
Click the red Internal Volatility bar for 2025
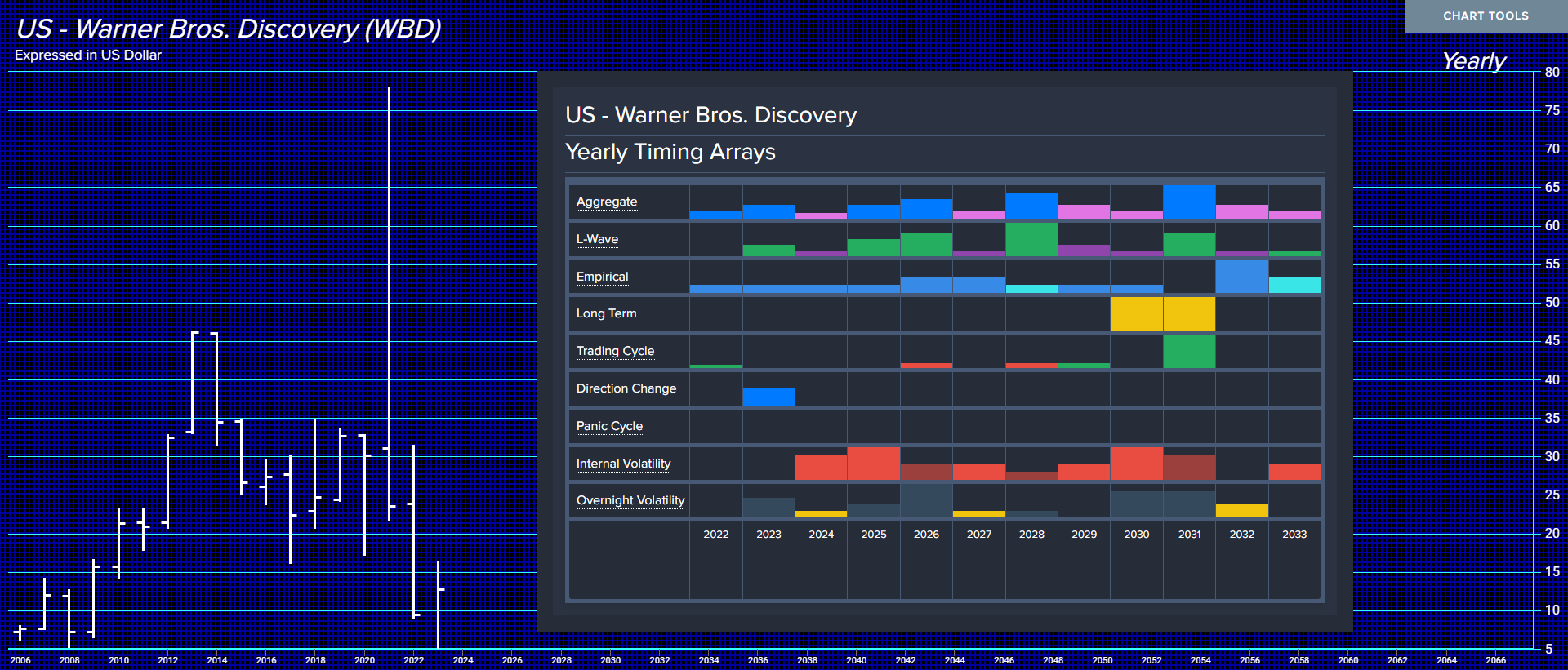coord(873,464)
